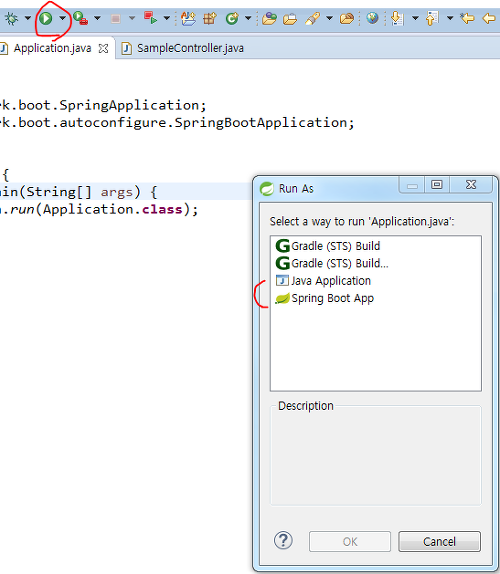Click Run with External Tools icon
The width and height of the screenshot is (500, 574).
click(80, 18)
